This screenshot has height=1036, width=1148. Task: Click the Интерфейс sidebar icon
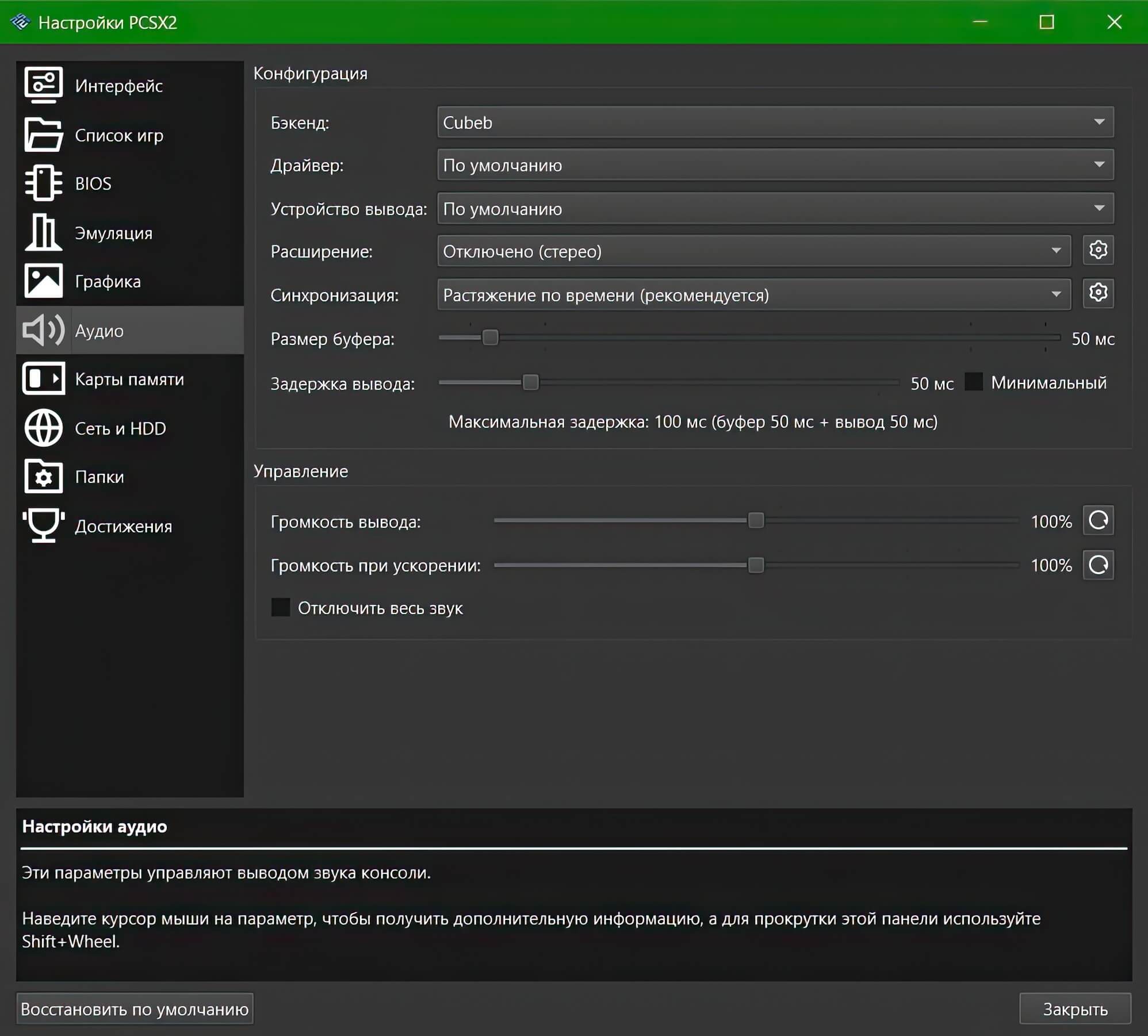(43, 85)
